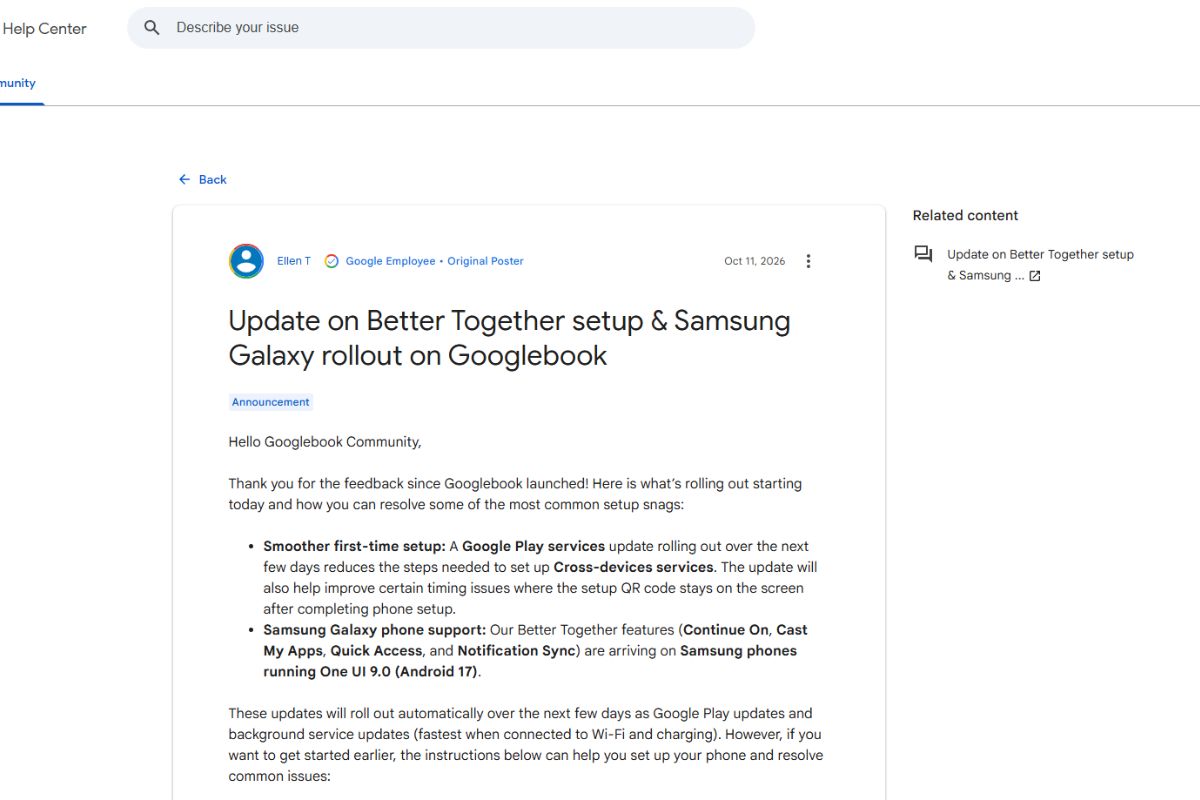Go Back to the previous page

click(202, 180)
